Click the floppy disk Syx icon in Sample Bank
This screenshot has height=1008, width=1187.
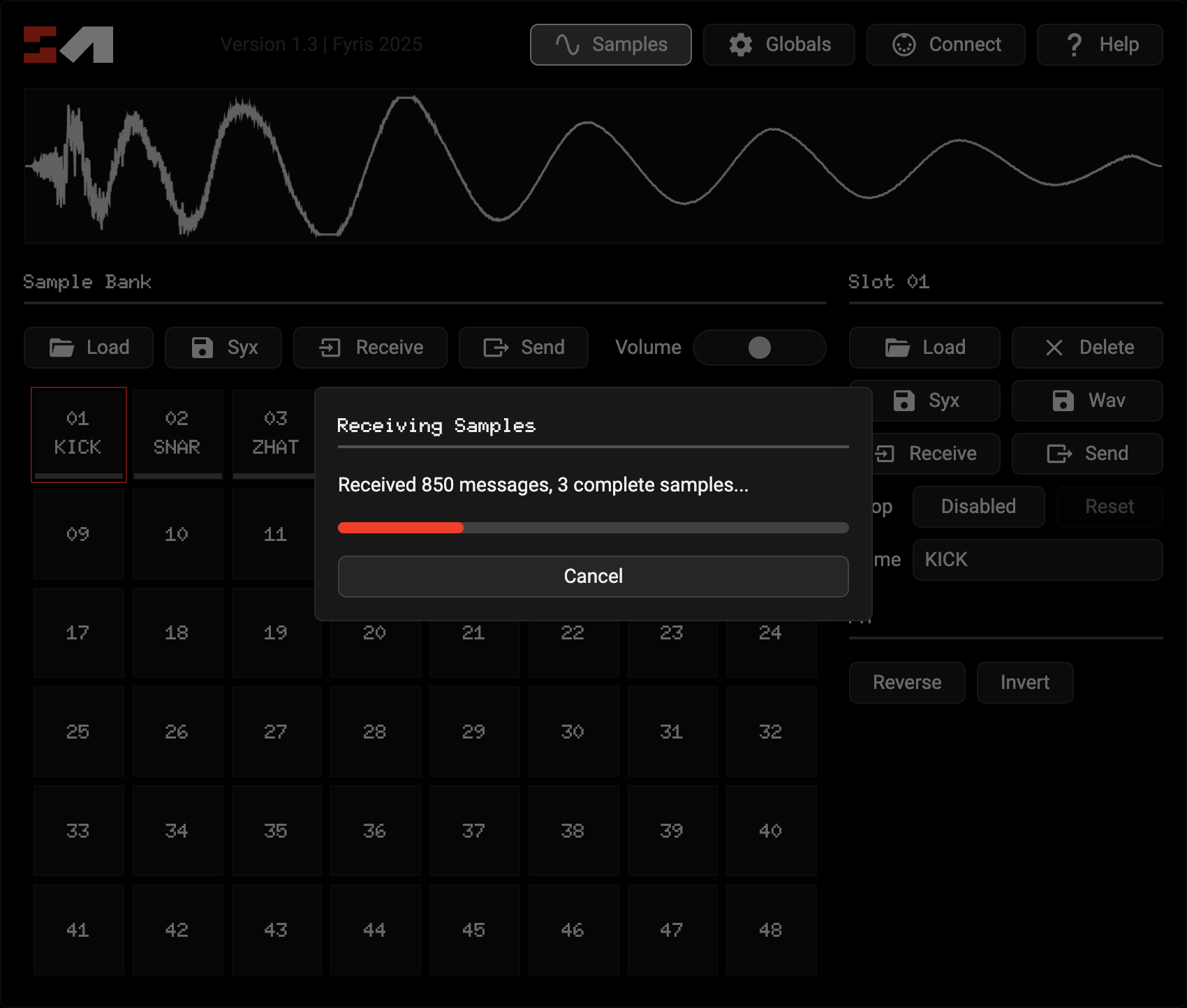[x=202, y=348]
